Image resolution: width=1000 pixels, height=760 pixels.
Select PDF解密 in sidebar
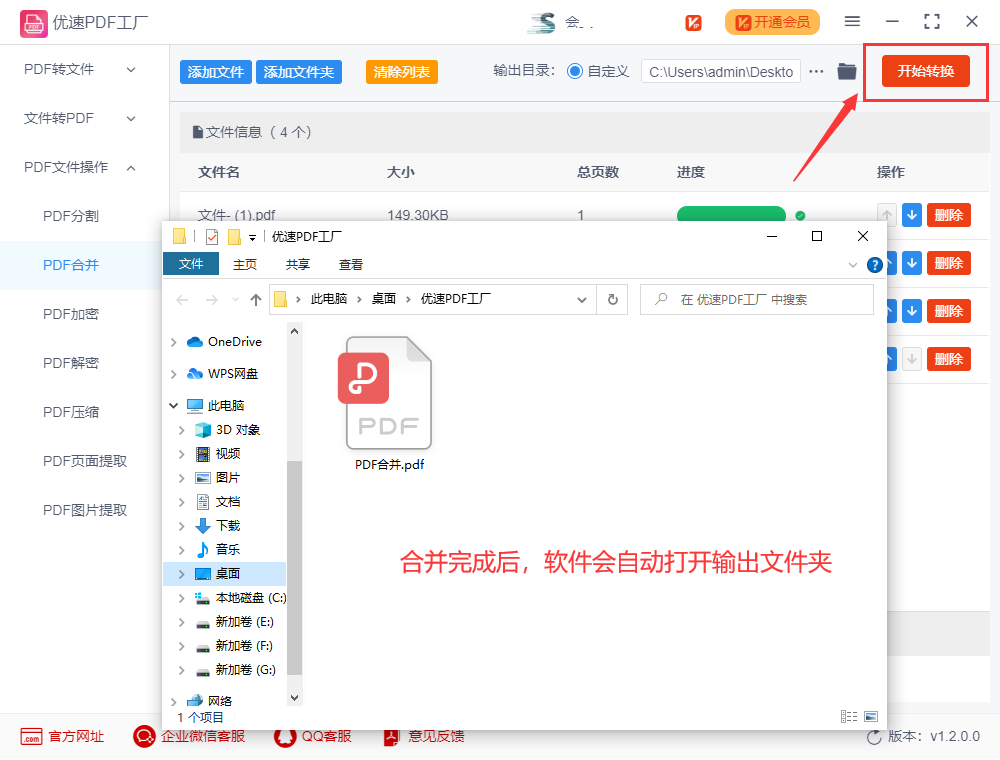click(x=71, y=363)
